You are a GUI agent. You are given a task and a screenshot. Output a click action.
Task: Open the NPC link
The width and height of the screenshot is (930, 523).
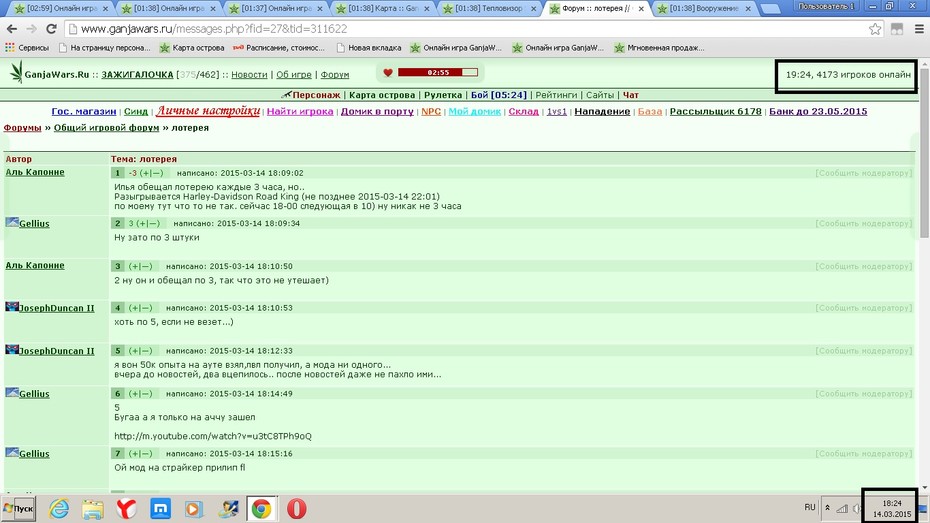(431, 111)
